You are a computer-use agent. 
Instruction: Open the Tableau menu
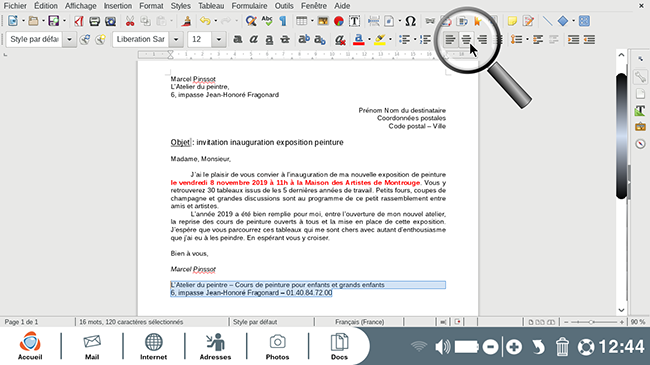click(x=211, y=6)
